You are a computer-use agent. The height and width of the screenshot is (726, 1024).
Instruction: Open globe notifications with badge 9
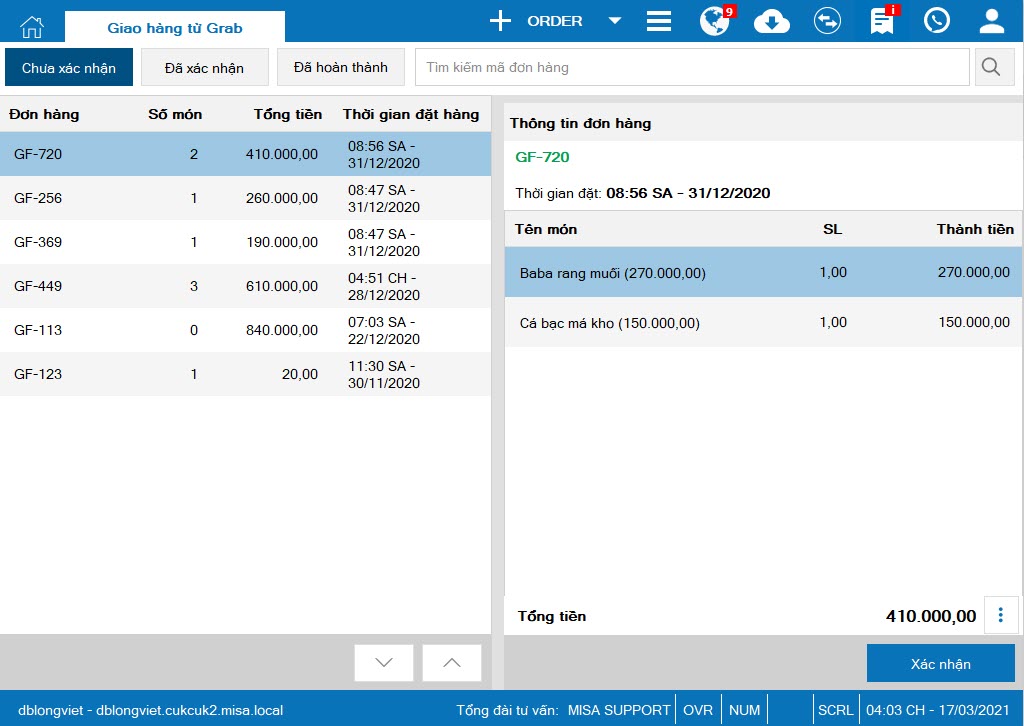716,21
